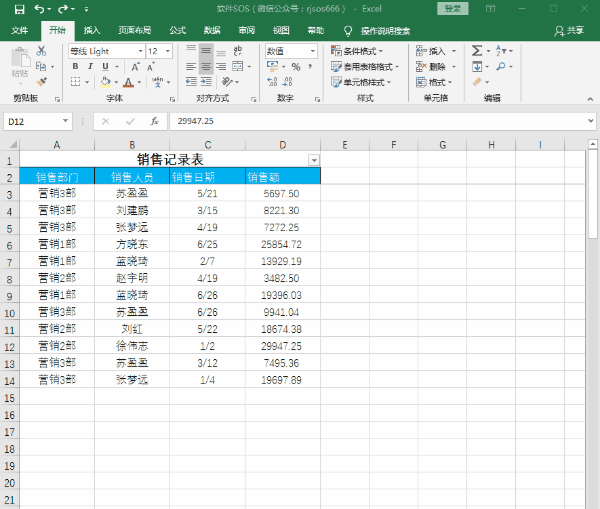Click the 插入 insert cells button
This screenshot has height=509, width=600.
coord(431,51)
